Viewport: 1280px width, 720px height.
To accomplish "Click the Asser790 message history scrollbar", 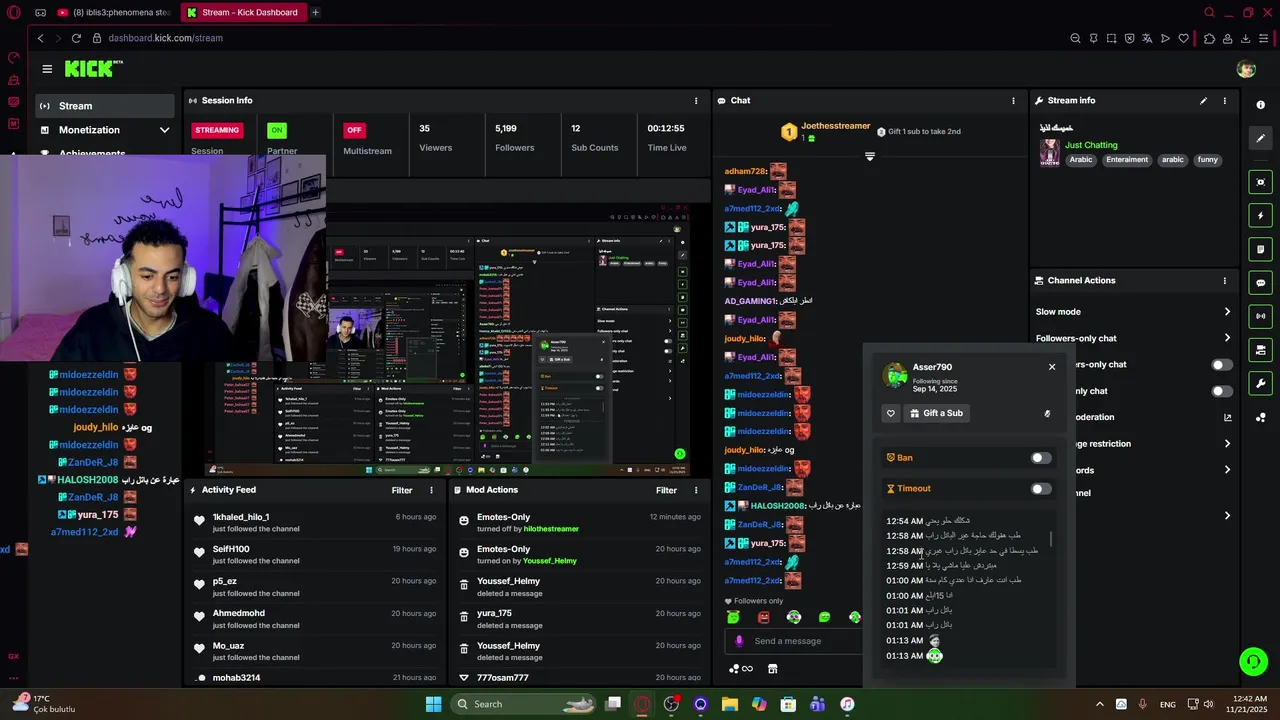I will tap(1051, 540).
